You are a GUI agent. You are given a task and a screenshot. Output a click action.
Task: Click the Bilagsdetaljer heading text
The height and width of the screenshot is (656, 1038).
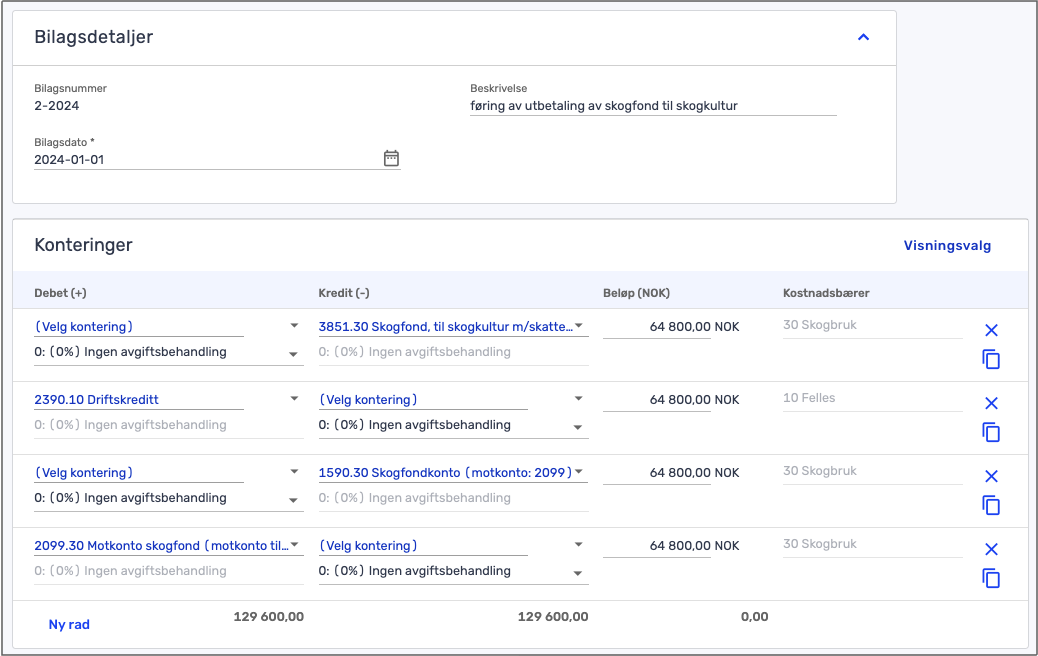(x=93, y=37)
